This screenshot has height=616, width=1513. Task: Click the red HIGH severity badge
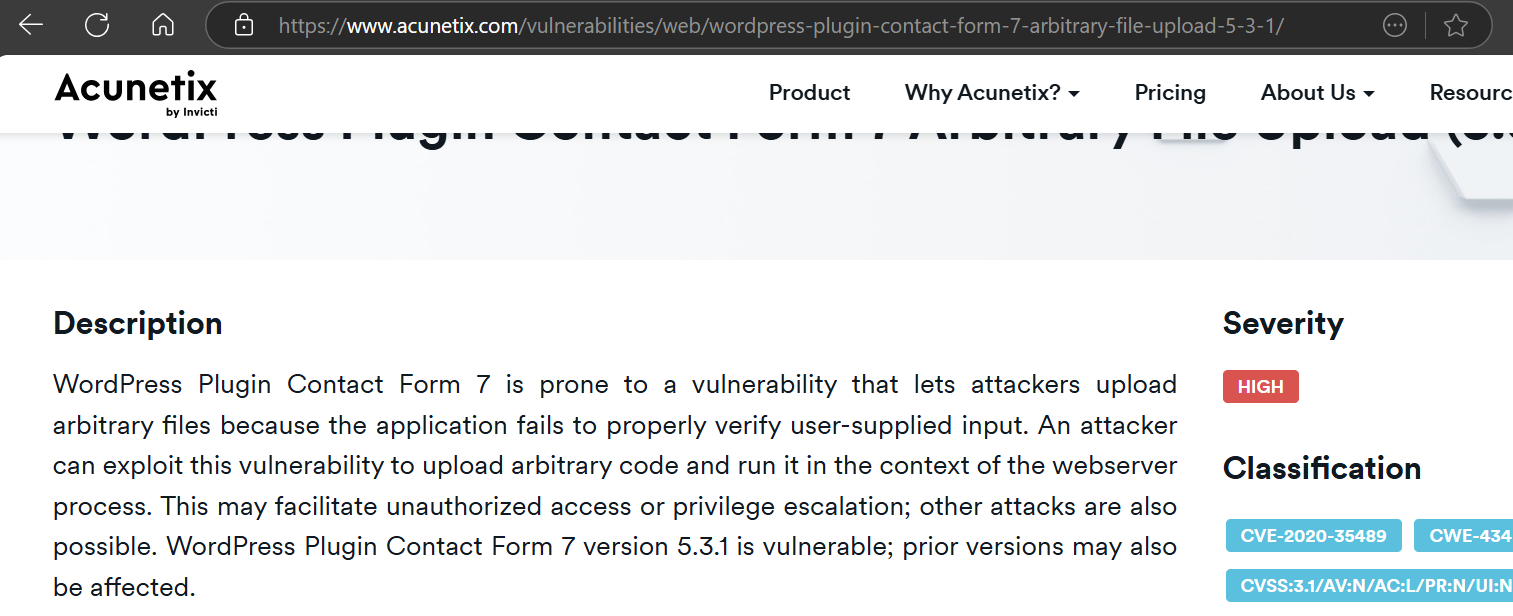[x=1260, y=387]
